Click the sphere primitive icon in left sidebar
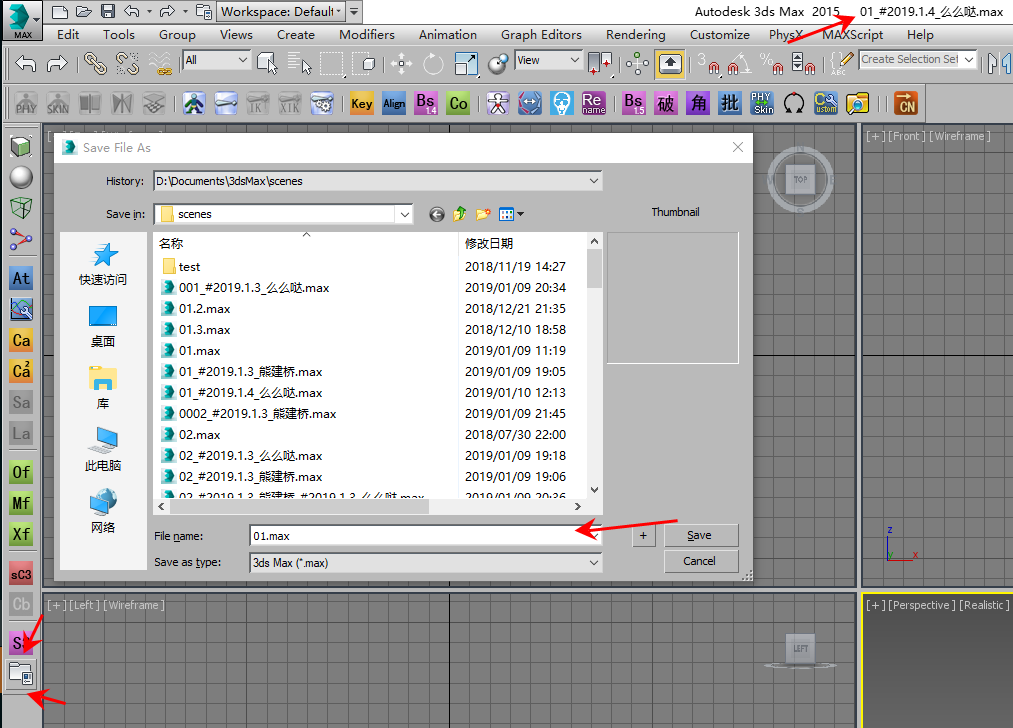 coord(21,177)
